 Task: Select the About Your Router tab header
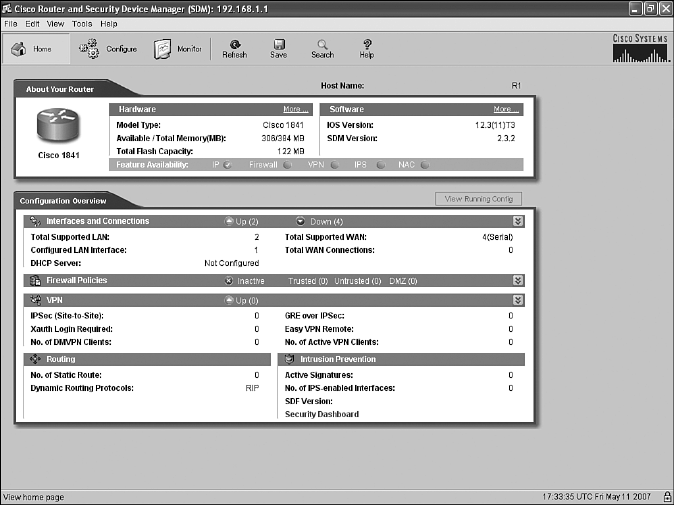click(60, 89)
